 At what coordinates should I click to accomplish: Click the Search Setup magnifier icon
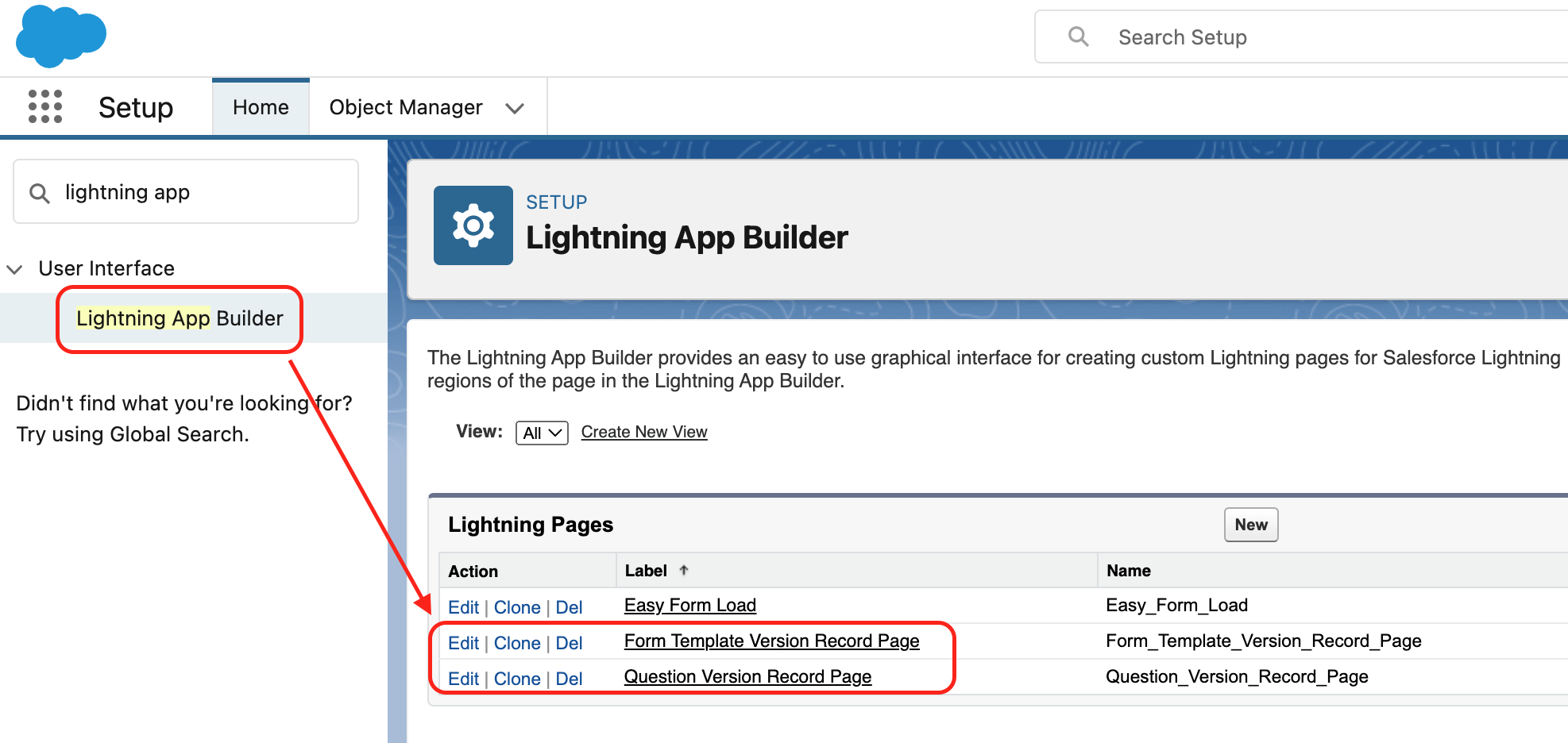point(1078,37)
